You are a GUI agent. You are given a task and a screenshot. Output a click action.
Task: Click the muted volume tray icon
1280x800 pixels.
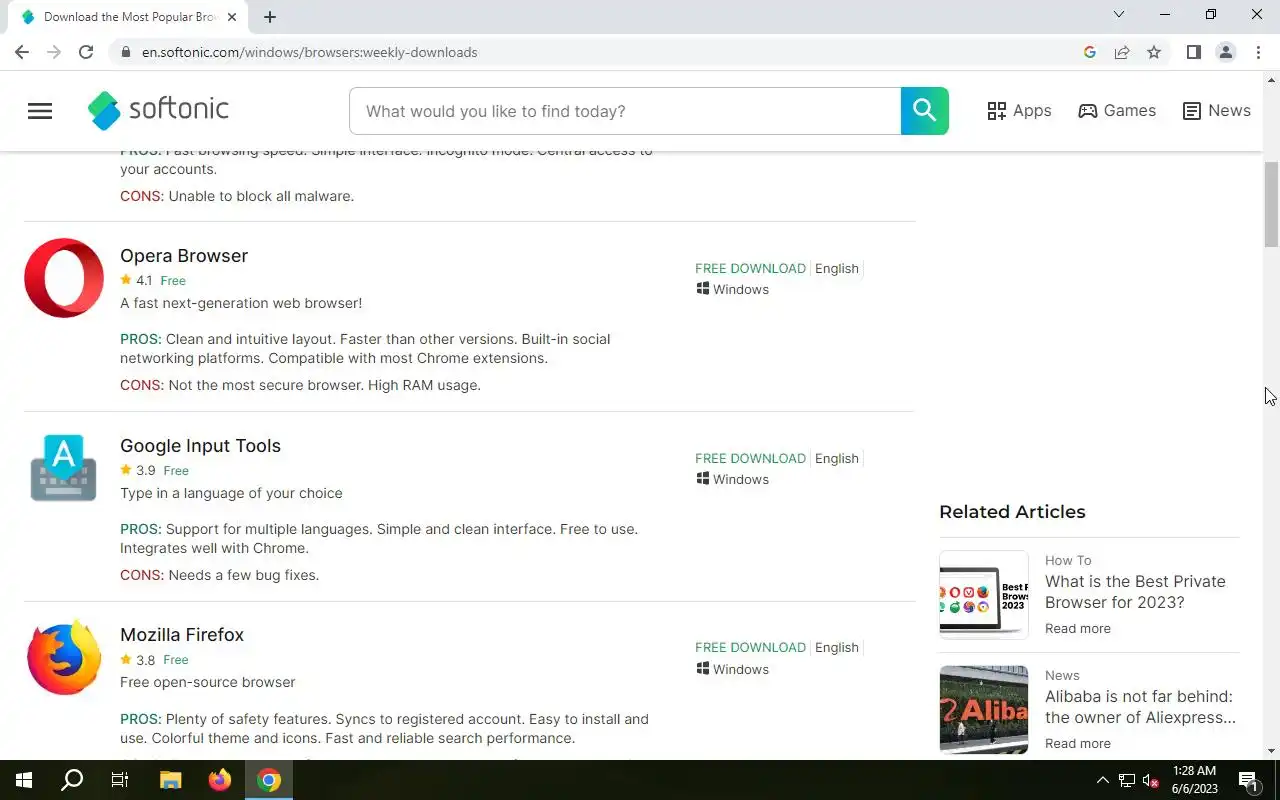pyautogui.click(x=1151, y=780)
